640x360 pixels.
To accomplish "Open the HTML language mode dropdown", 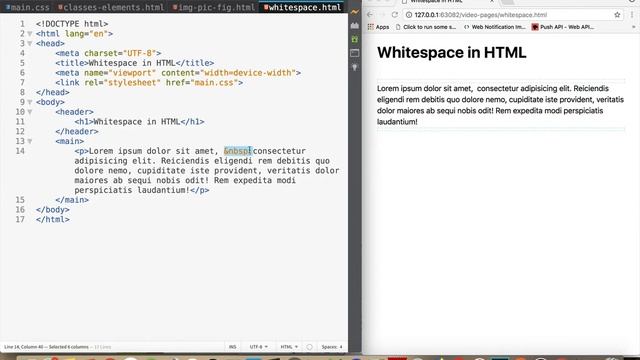I will pos(289,347).
